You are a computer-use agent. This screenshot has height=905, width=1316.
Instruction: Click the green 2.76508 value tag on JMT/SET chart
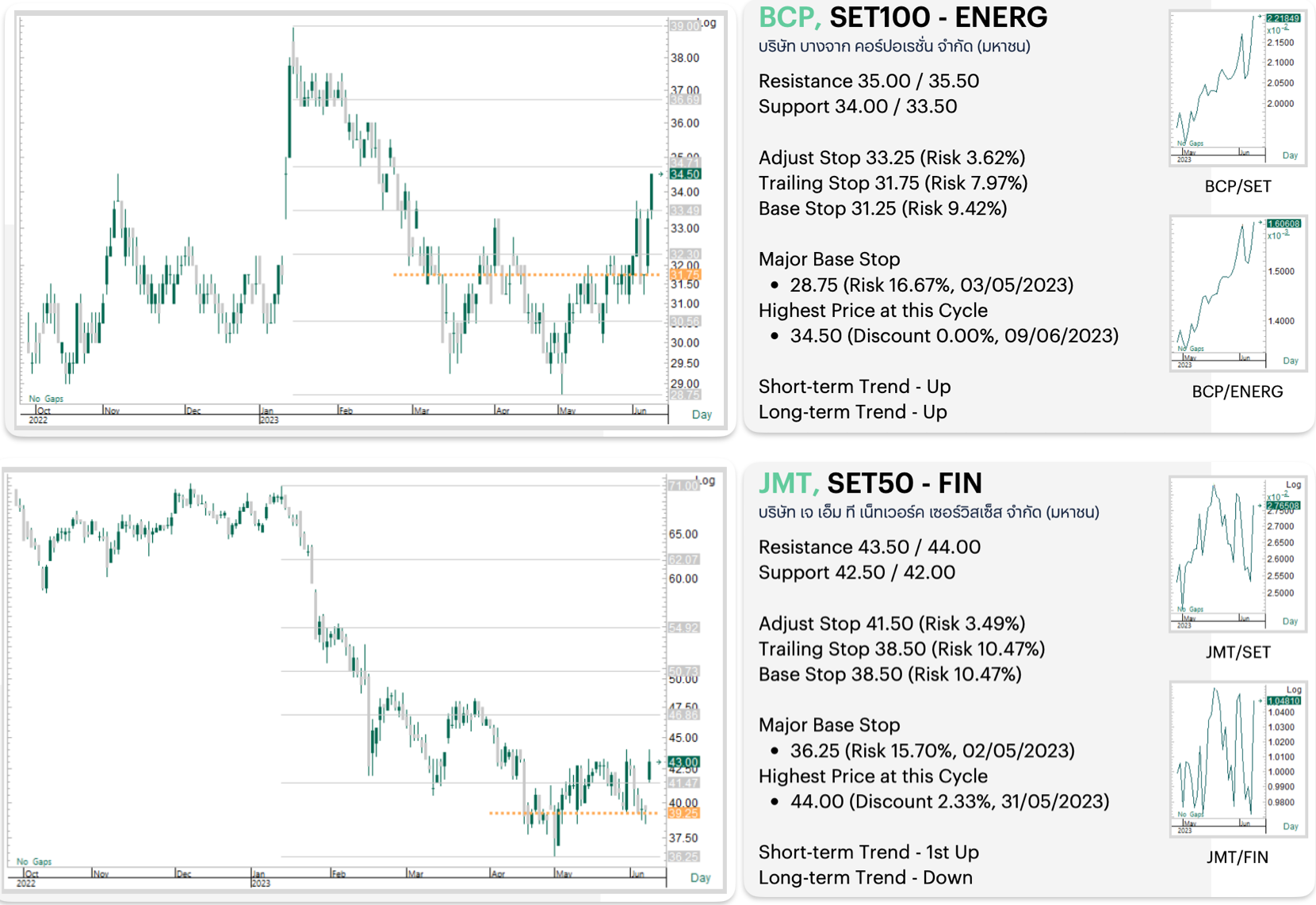1283,506
